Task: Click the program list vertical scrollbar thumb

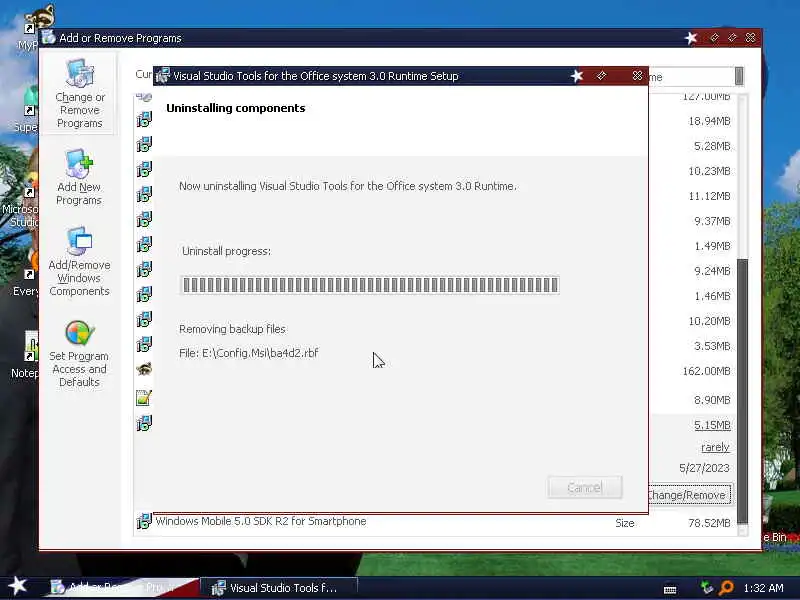Action: [742, 391]
